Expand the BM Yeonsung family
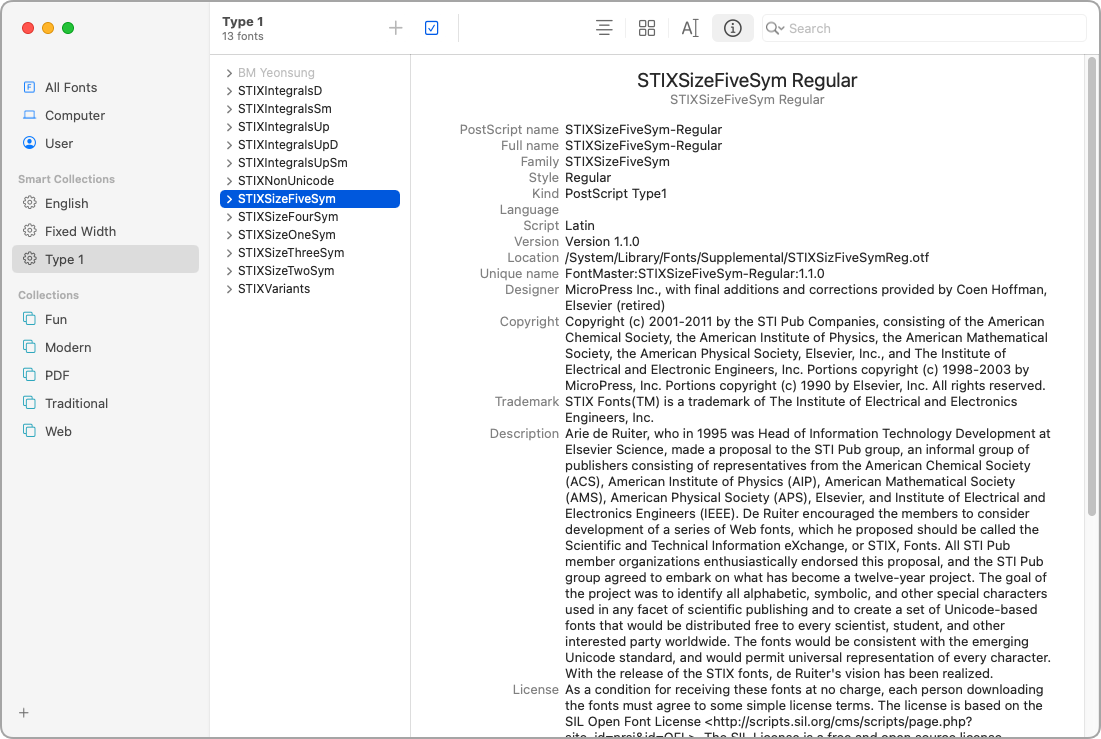 coord(228,72)
